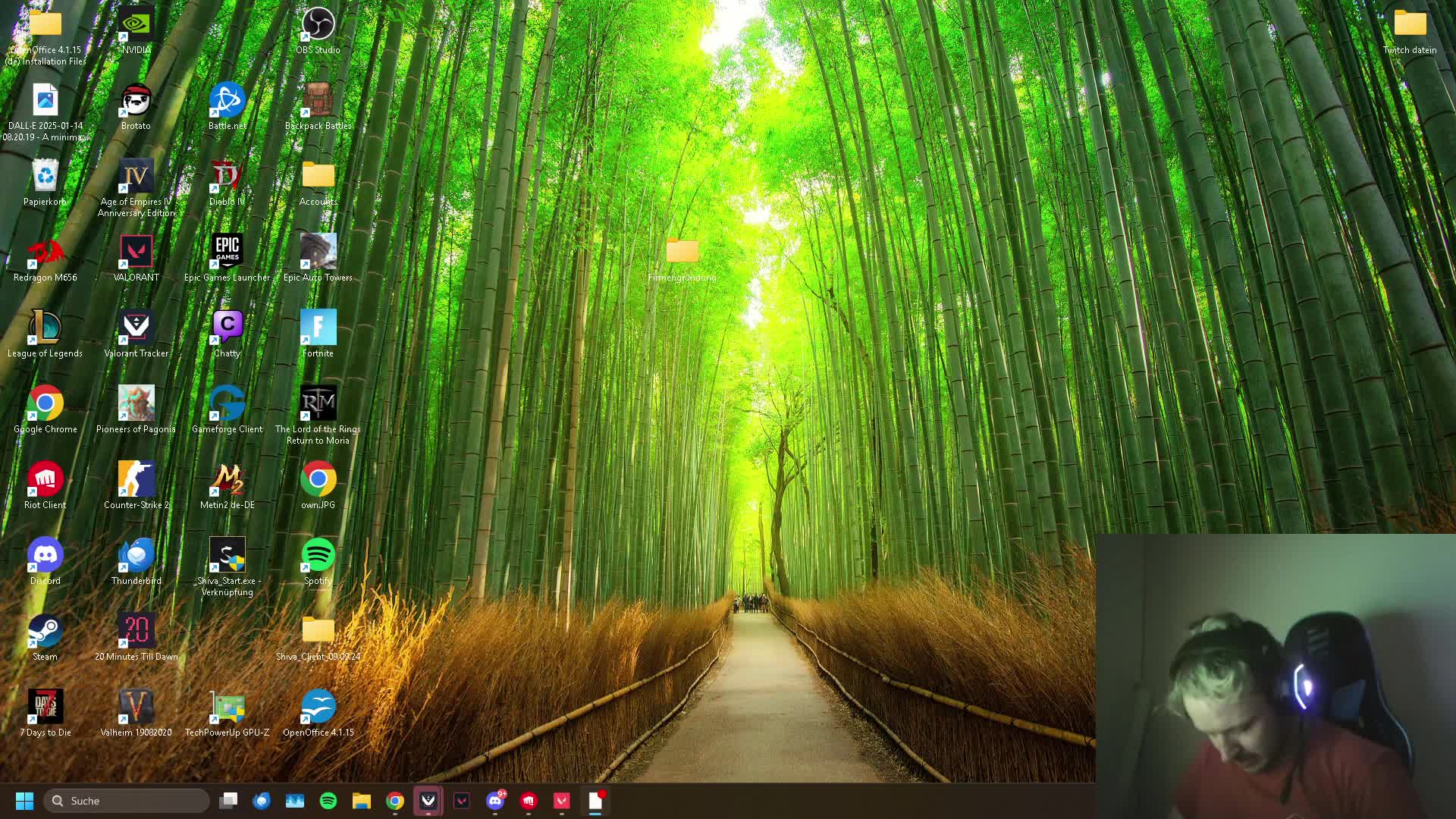1456x819 pixels.
Task: Select the Thunderbird desktop shortcut
Action: point(136,561)
